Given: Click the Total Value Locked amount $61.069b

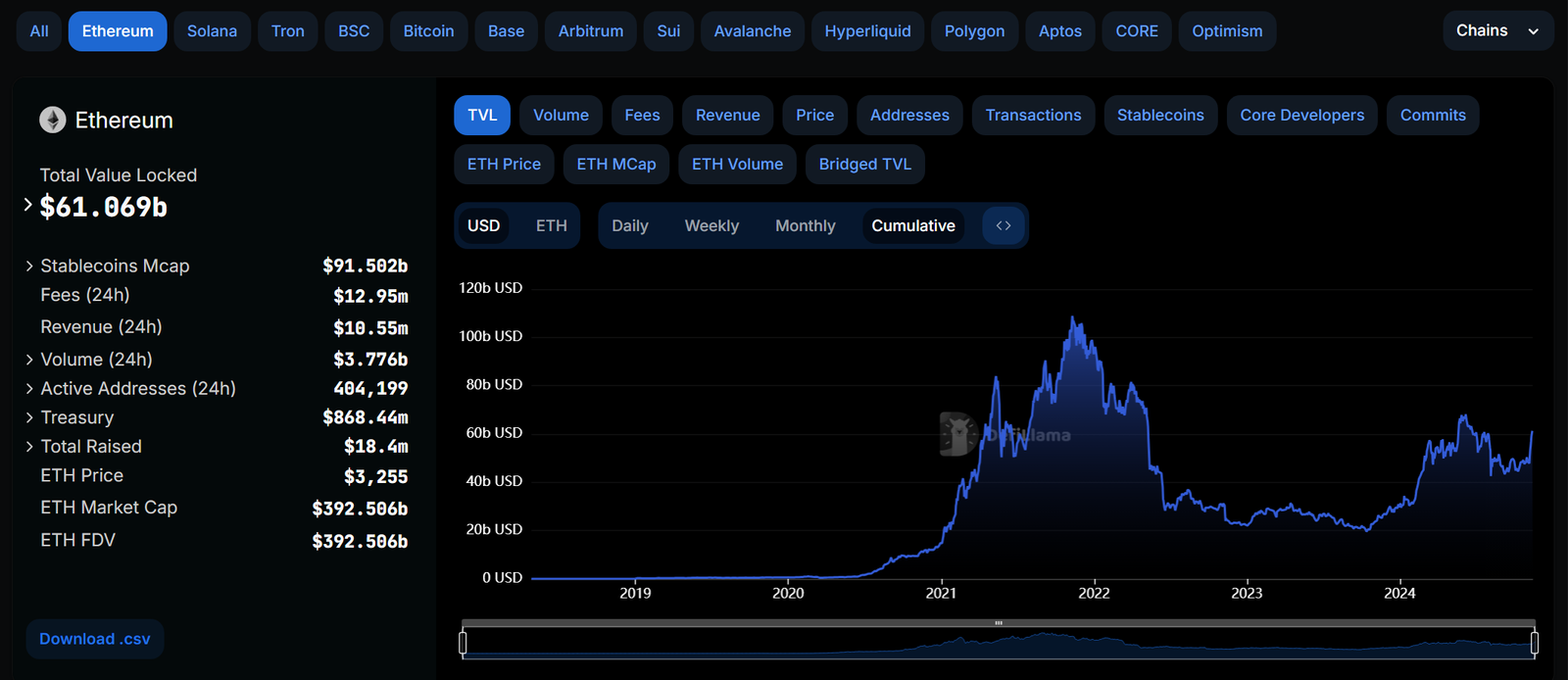Looking at the screenshot, I should (x=103, y=207).
